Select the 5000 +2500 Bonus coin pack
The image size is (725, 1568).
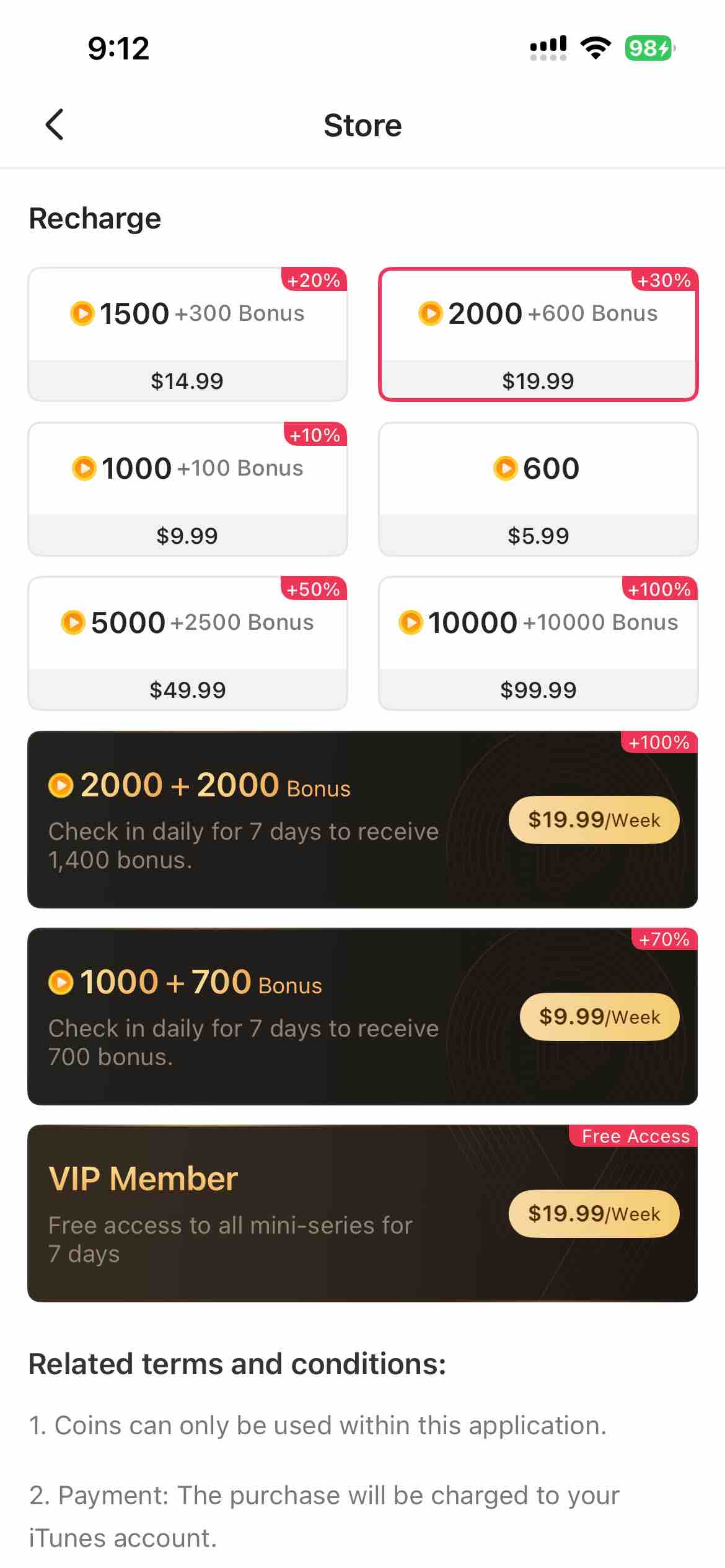point(187,624)
